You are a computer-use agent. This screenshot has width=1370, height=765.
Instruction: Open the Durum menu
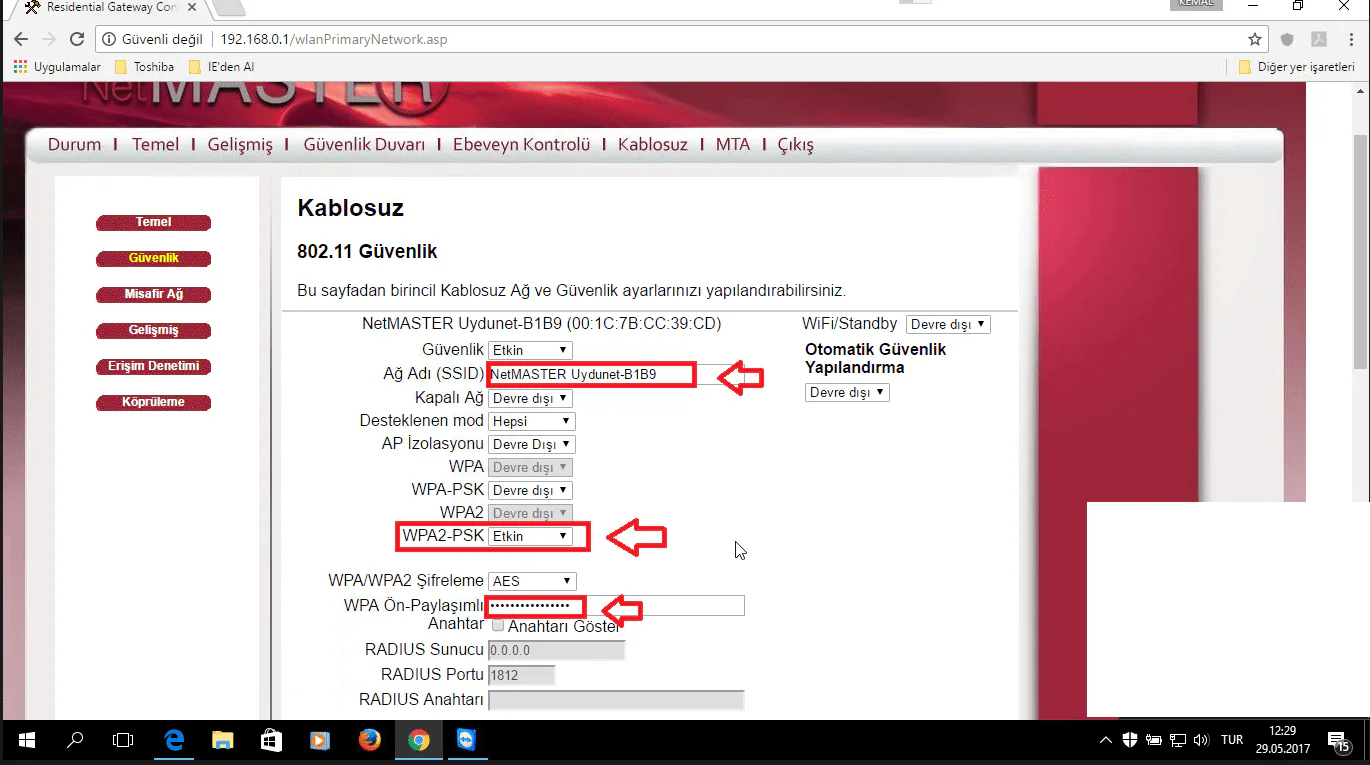click(75, 144)
